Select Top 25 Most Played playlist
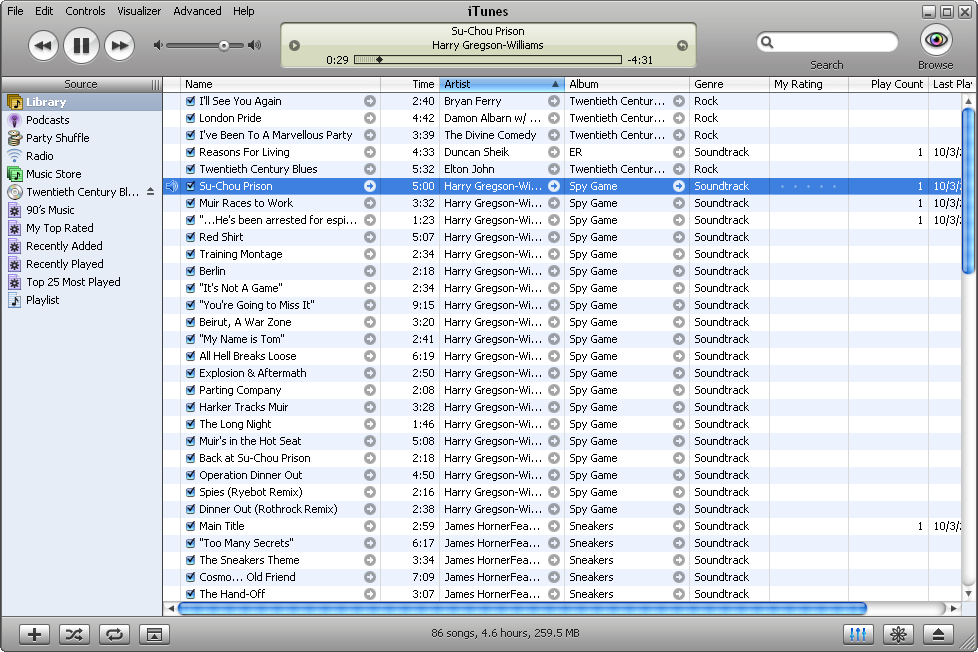The height and width of the screenshot is (652, 978). point(73,282)
